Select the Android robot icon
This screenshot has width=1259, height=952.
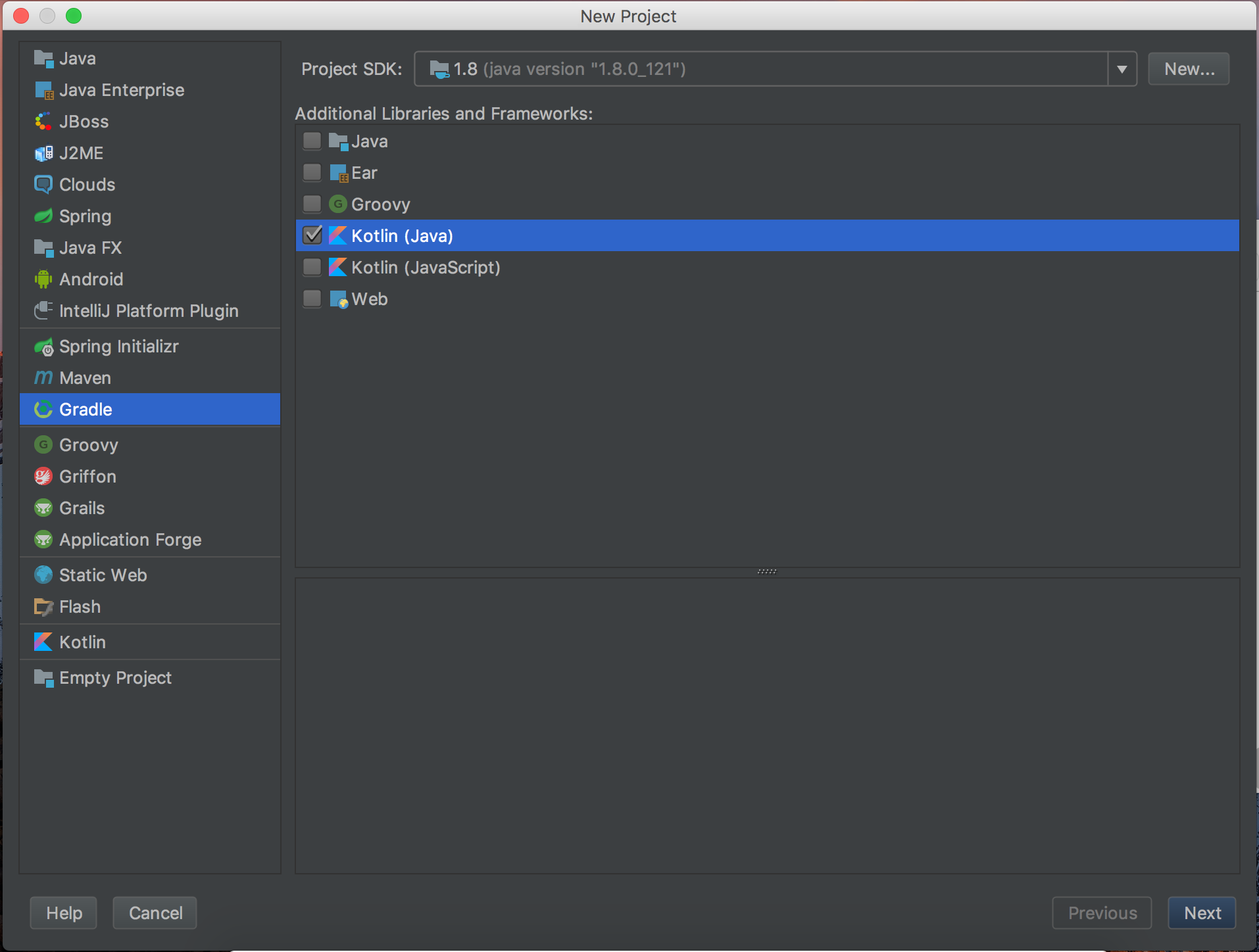click(x=43, y=279)
